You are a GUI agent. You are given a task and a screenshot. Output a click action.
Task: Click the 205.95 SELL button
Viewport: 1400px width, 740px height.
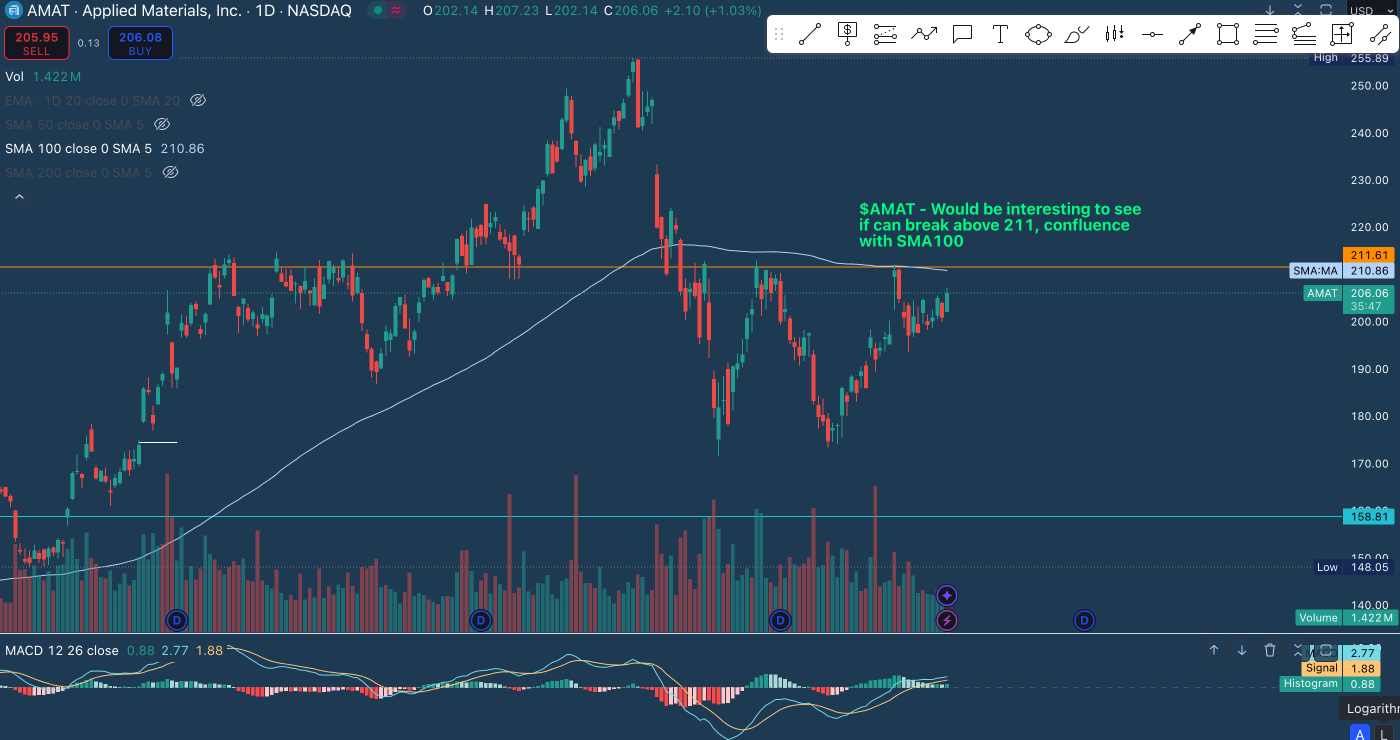click(x=36, y=43)
